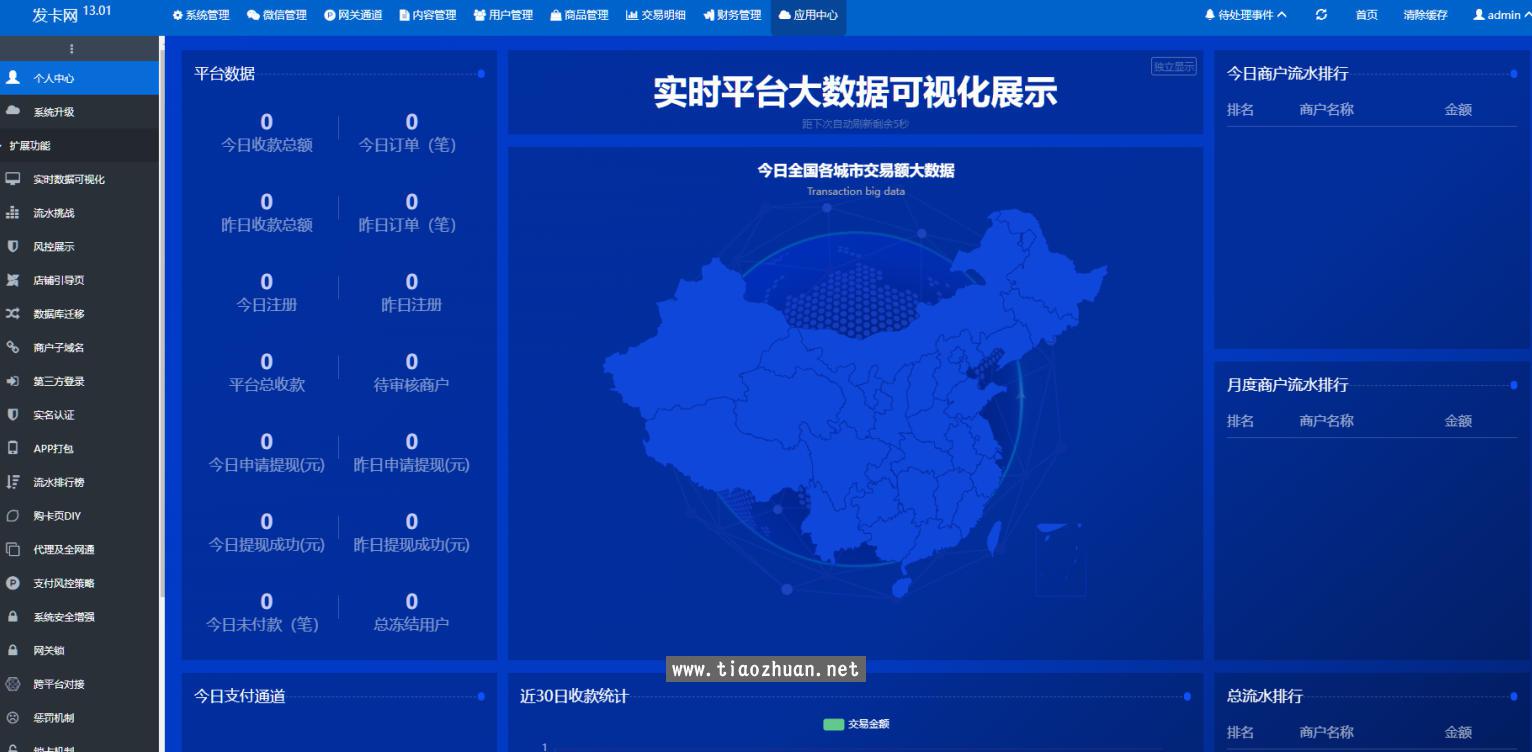1532x752 pixels.
Task: Expand the 待处理事件 notification dropdown
Action: (x=1245, y=15)
